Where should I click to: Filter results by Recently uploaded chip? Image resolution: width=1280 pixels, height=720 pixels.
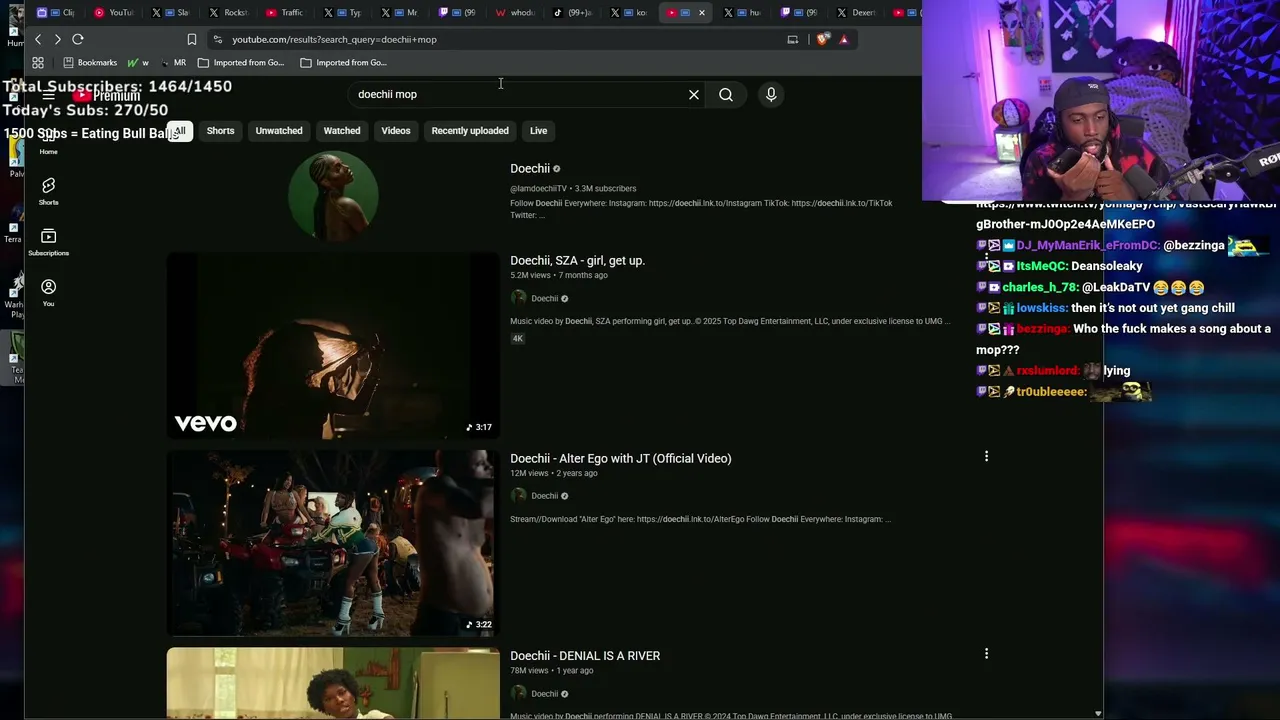[x=470, y=131]
